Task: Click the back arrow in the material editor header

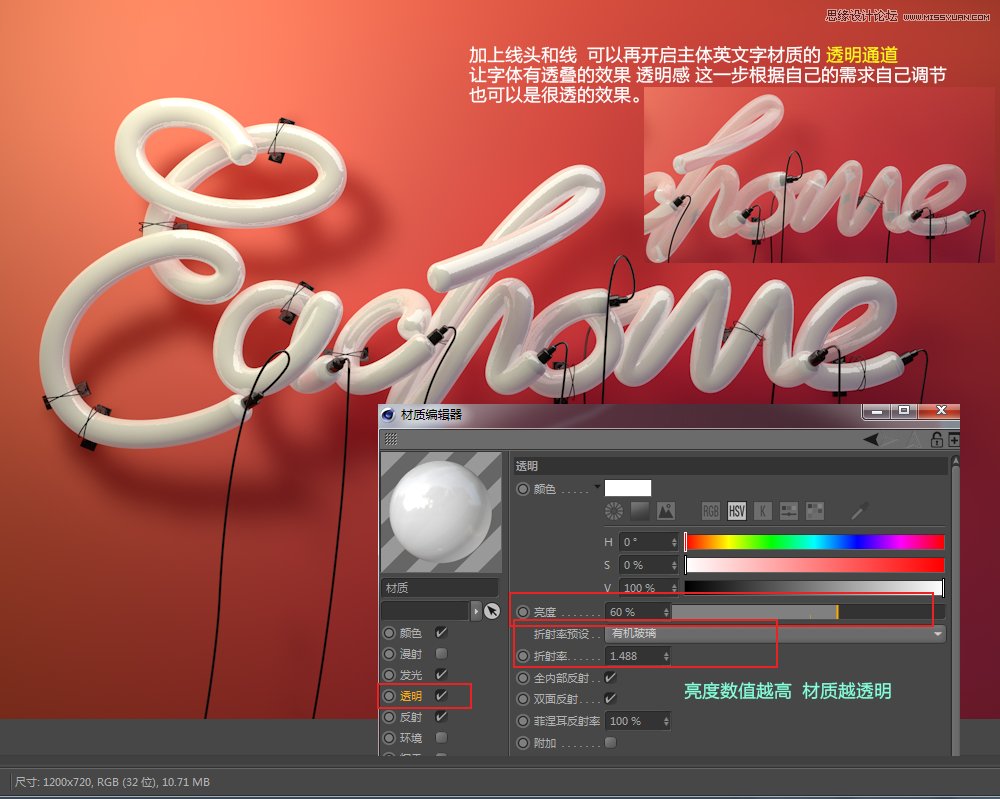Action: point(870,438)
